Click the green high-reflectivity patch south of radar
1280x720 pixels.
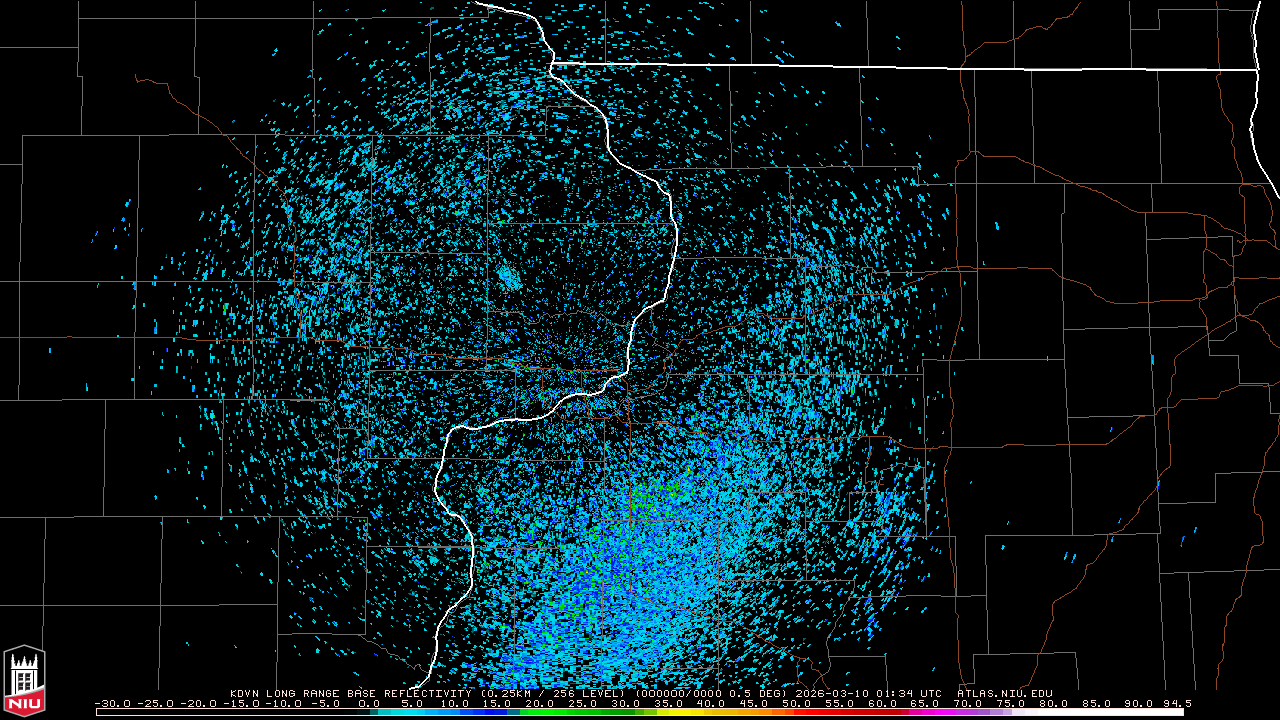(650, 494)
